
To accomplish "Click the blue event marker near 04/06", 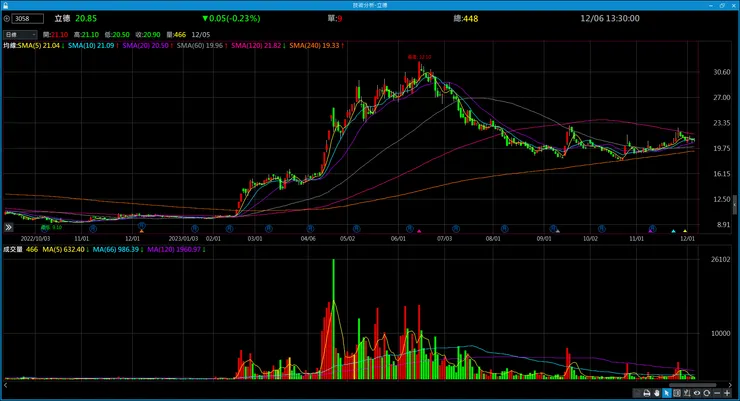I will (x=310, y=229).
